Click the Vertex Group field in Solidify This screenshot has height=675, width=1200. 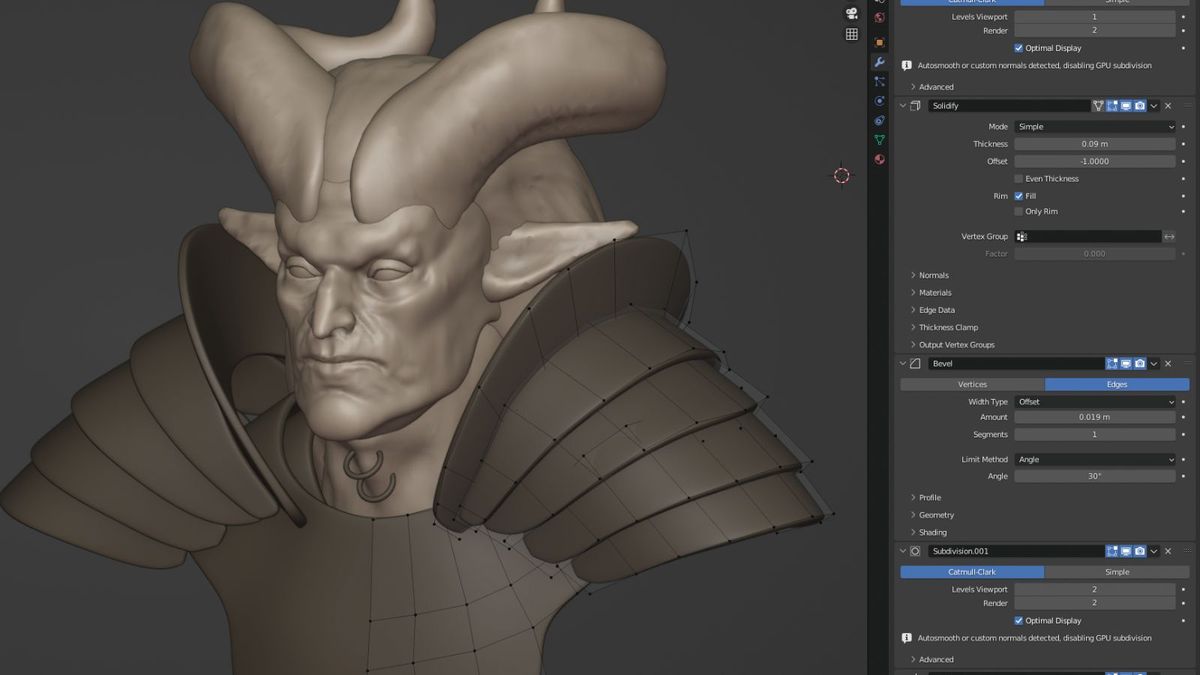click(1090, 235)
